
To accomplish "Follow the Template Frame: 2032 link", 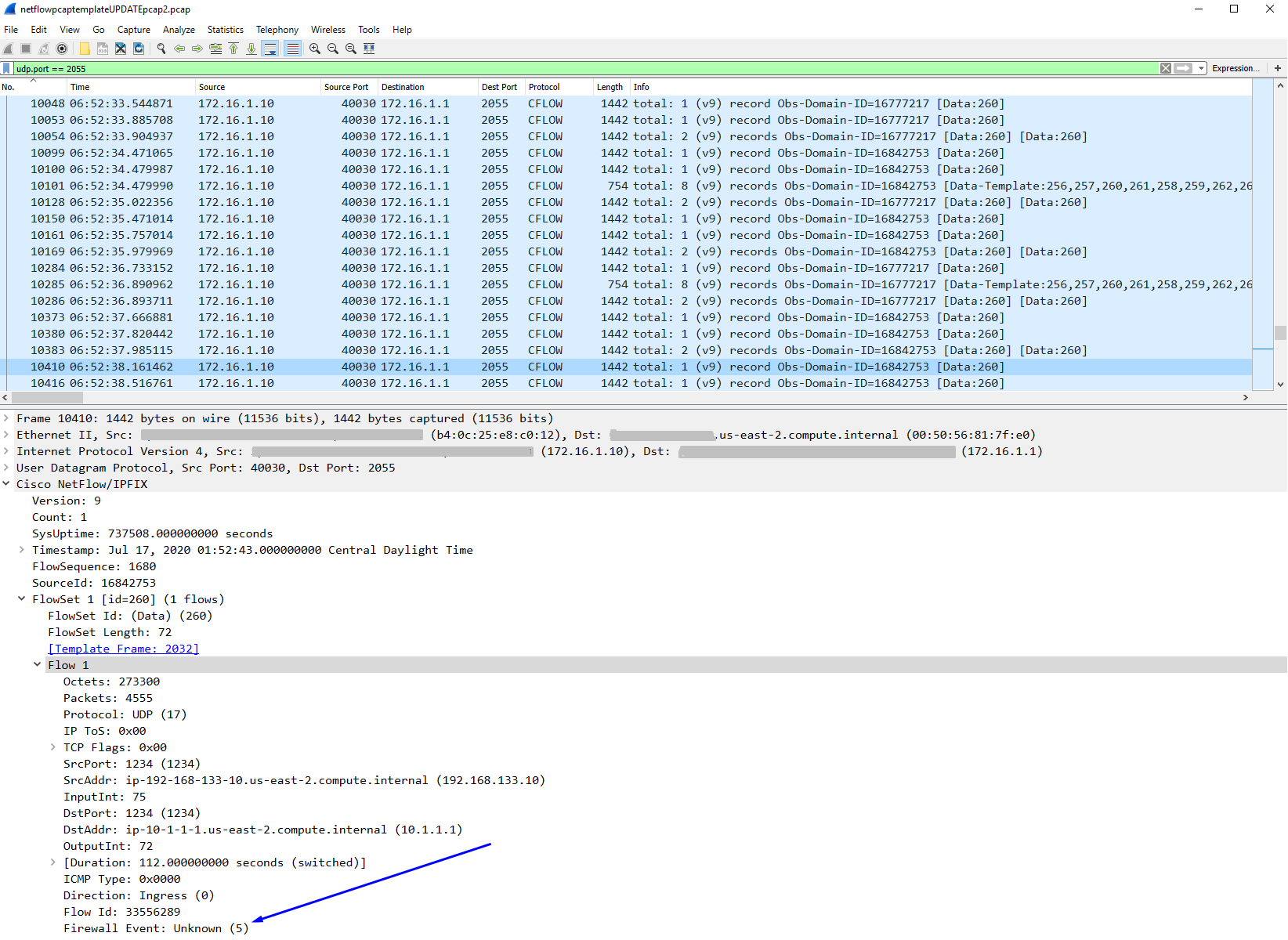I will click(123, 649).
